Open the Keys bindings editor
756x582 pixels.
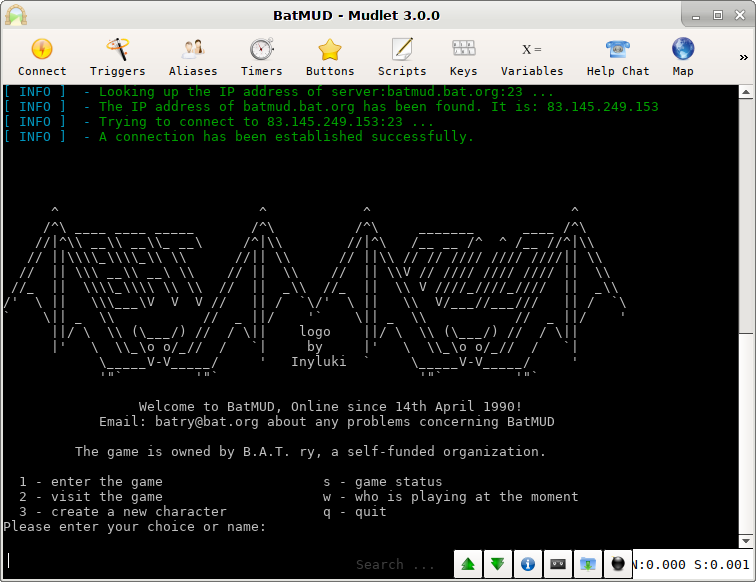463,57
